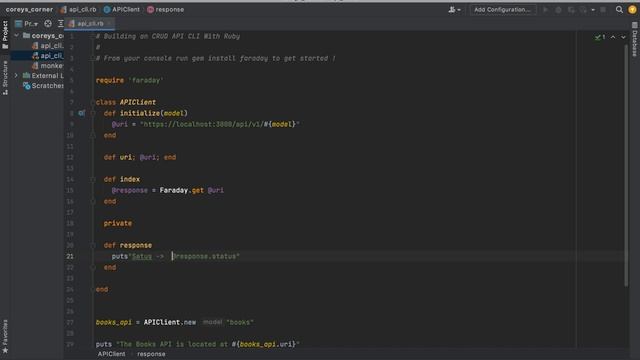Fold the def response method
The image size is (640, 360).
pyautogui.click(x=93, y=245)
